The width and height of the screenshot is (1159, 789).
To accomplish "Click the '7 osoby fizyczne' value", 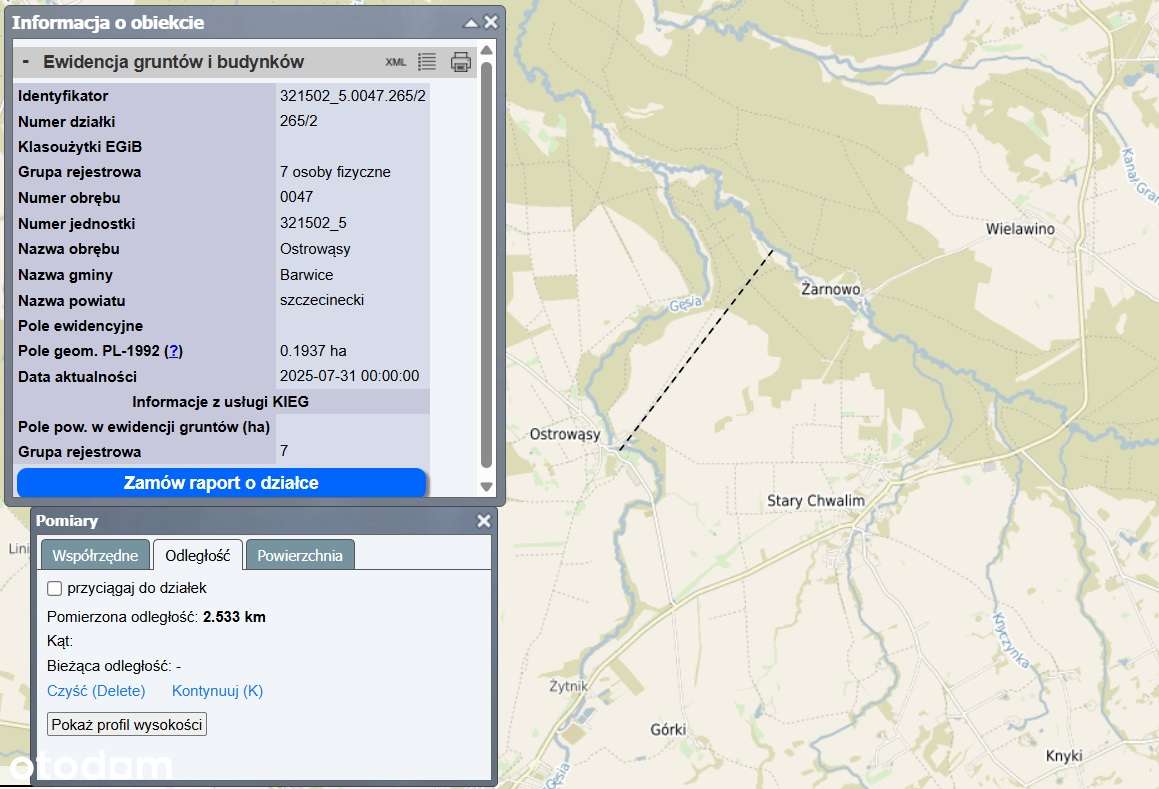I will point(335,172).
